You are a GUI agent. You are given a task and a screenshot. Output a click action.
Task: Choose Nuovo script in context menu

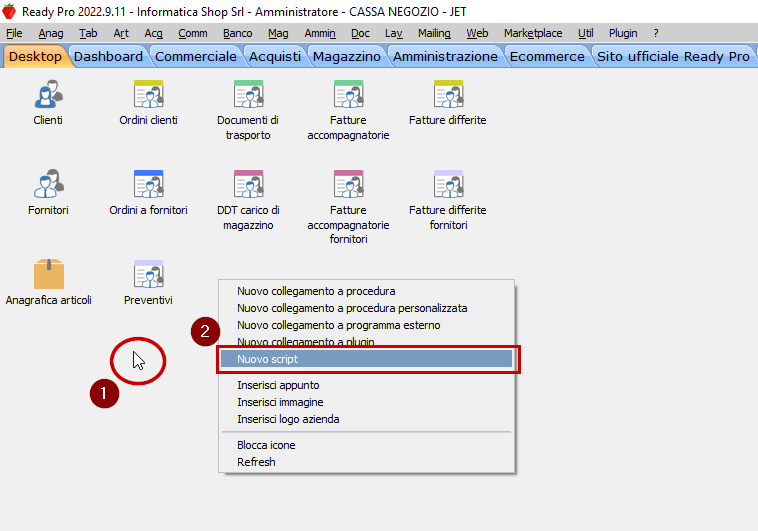point(366,359)
